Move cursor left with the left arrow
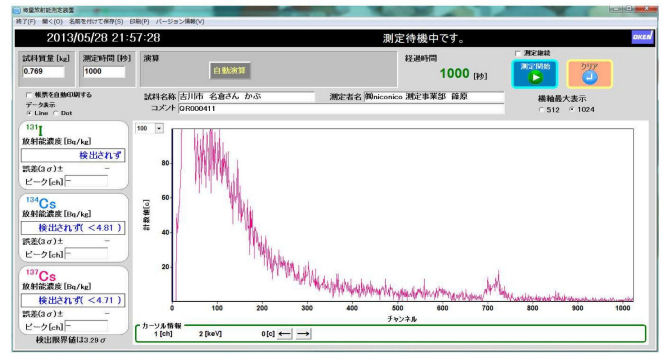 click(285, 334)
